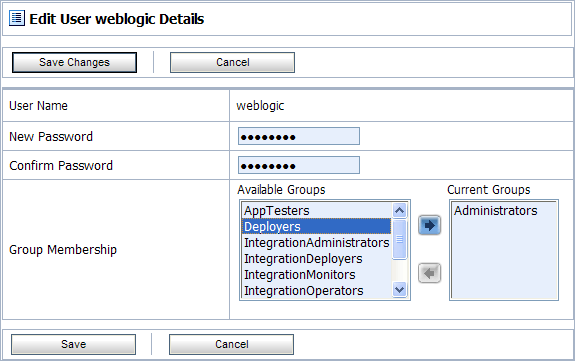The width and height of the screenshot is (575, 361).
Task: Click the bottom Save button
Action: pos(73,344)
